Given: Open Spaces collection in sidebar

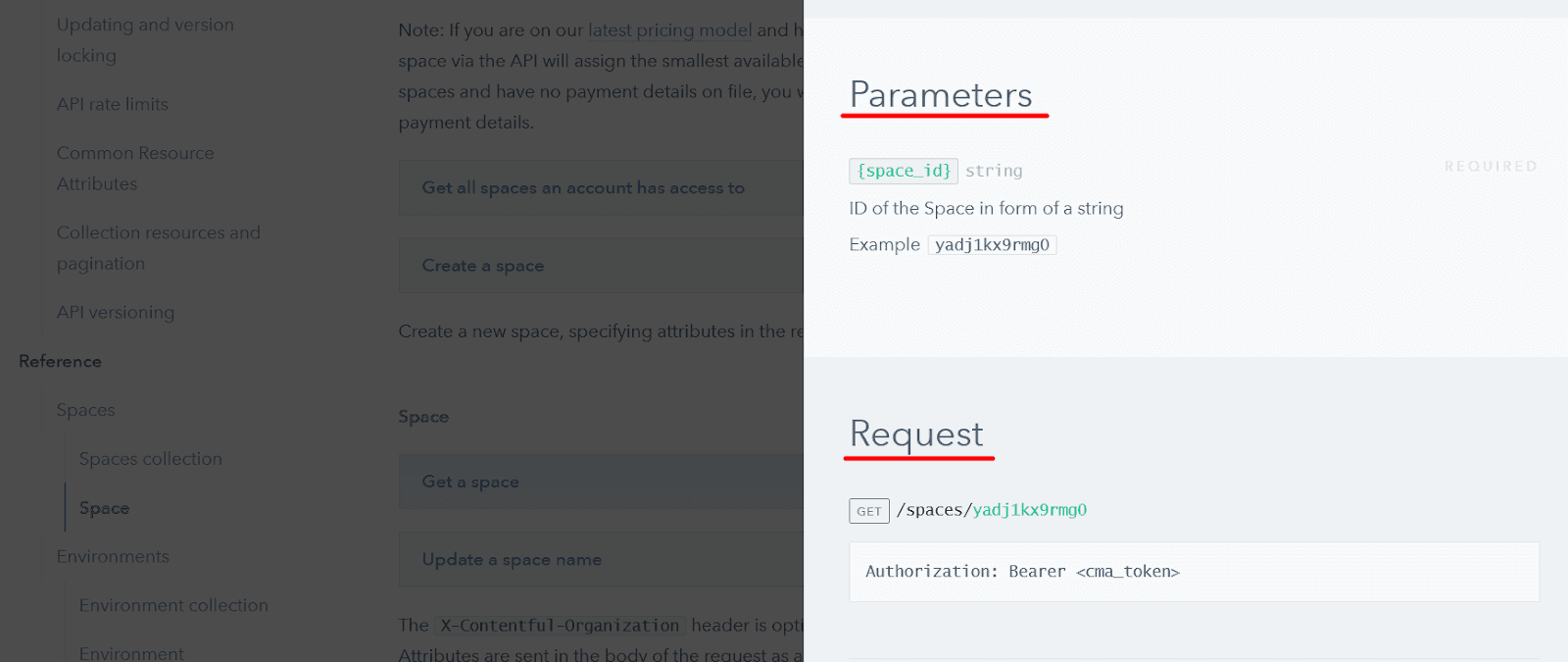Looking at the screenshot, I should [x=151, y=459].
